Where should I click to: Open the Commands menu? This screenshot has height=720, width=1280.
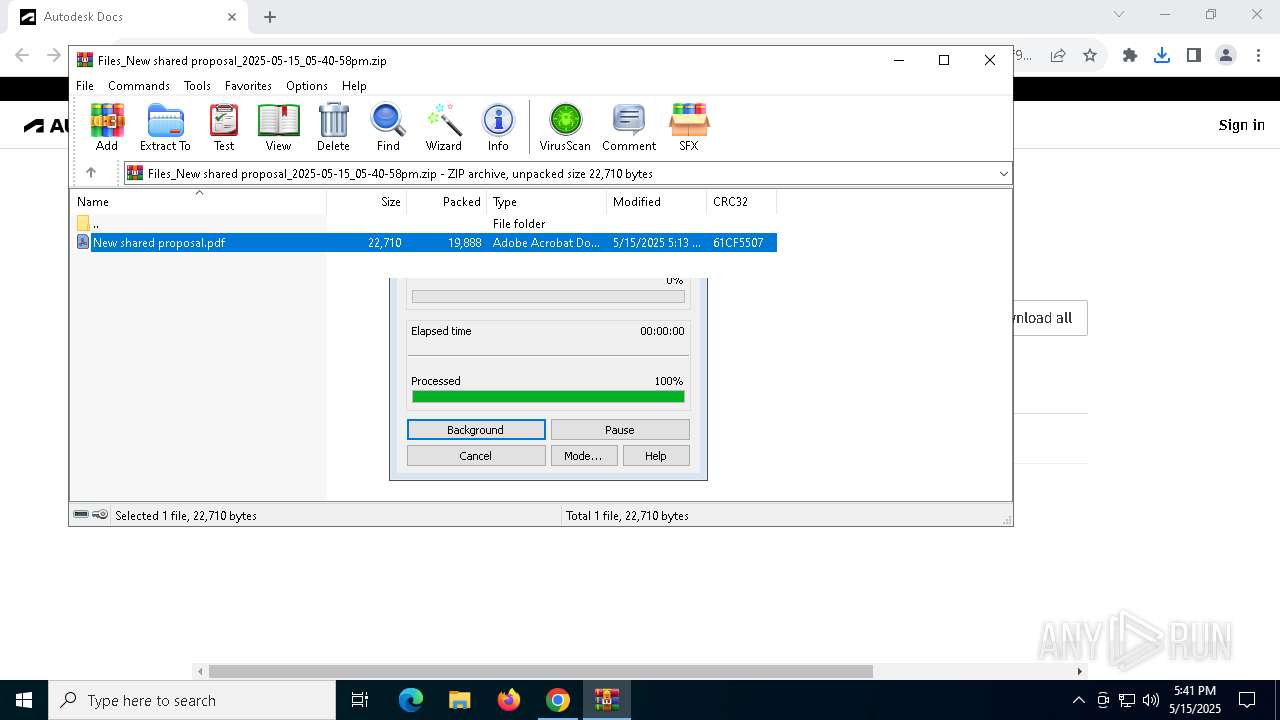[139, 86]
